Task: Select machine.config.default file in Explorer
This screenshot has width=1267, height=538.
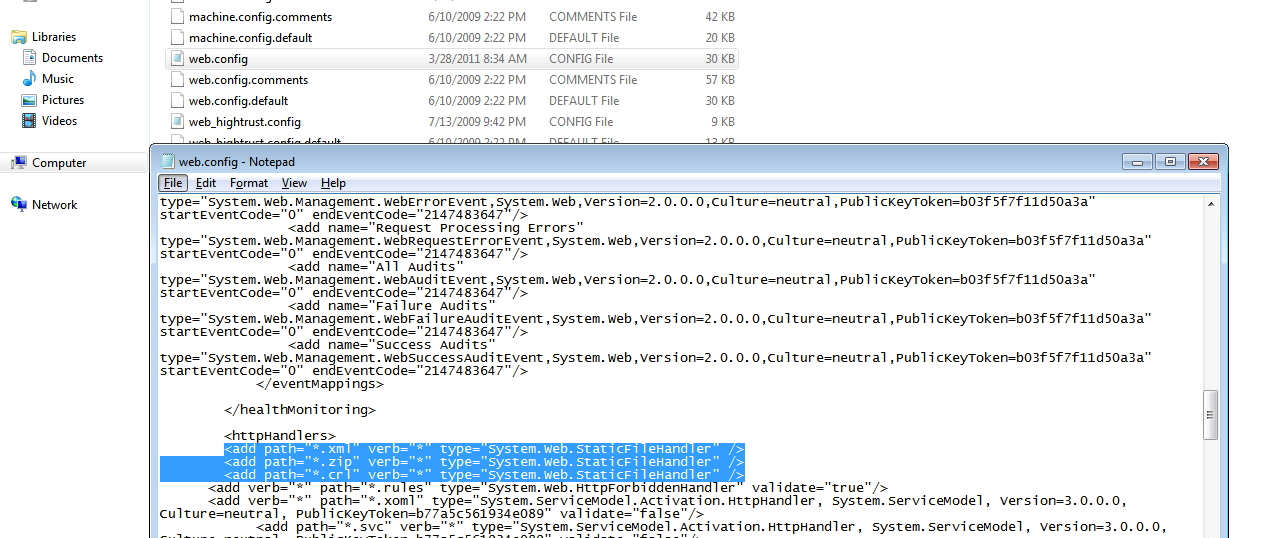Action: (x=250, y=38)
